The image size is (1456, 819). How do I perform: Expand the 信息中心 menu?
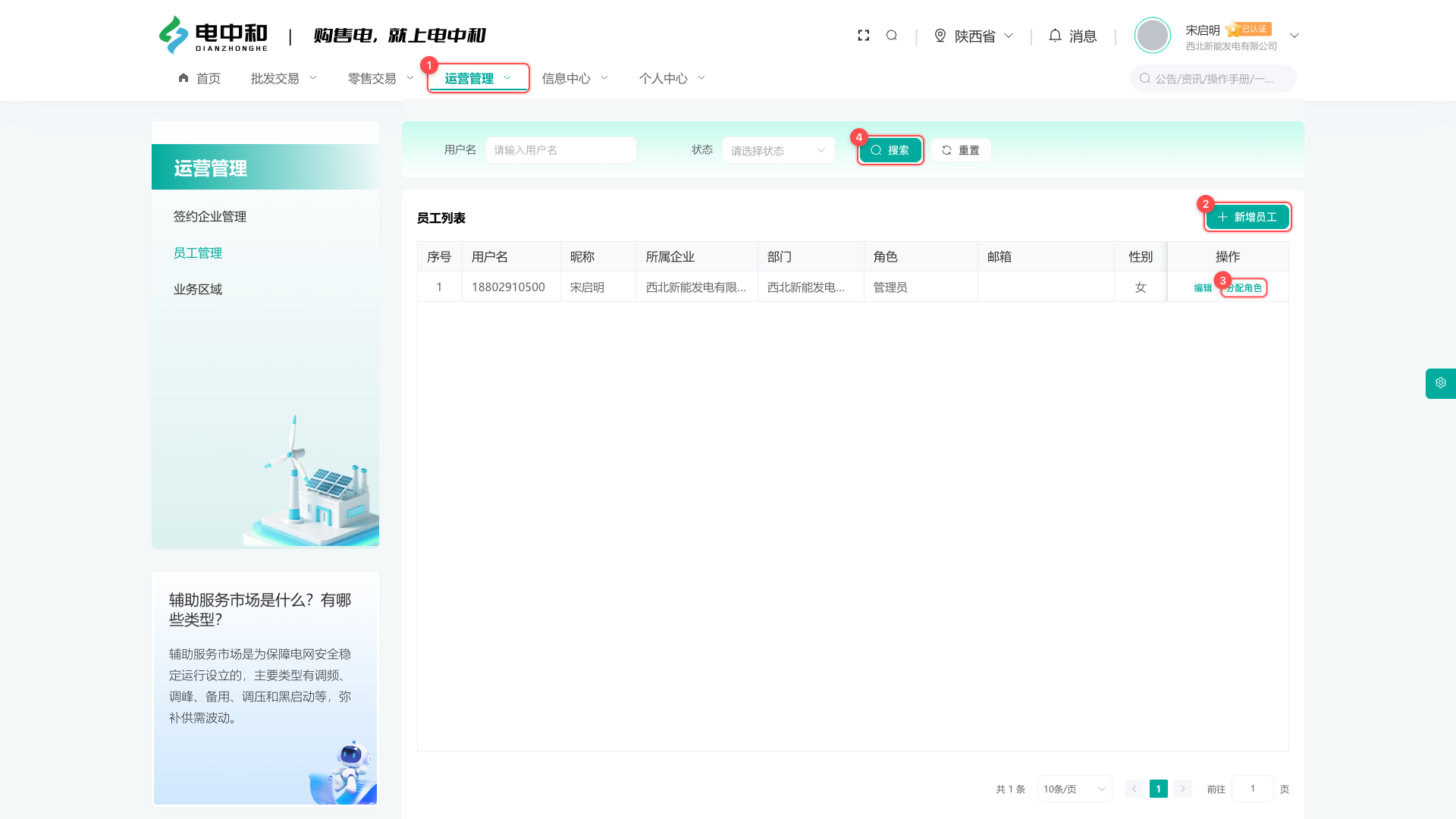pyautogui.click(x=575, y=78)
